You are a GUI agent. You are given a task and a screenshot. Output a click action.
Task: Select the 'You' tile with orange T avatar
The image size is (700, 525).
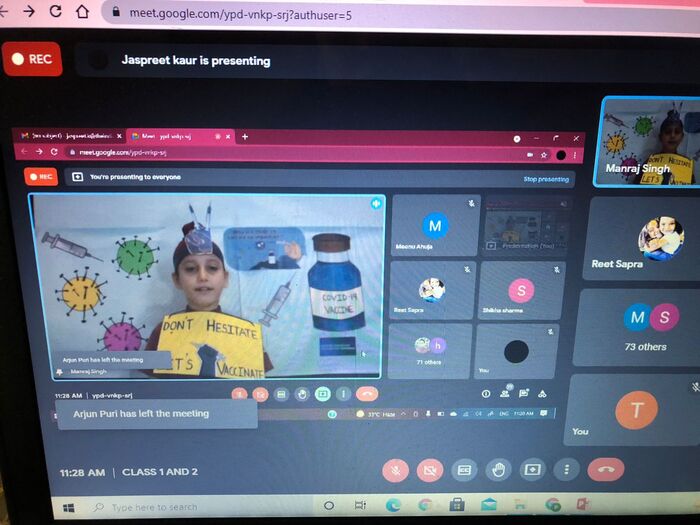point(633,410)
